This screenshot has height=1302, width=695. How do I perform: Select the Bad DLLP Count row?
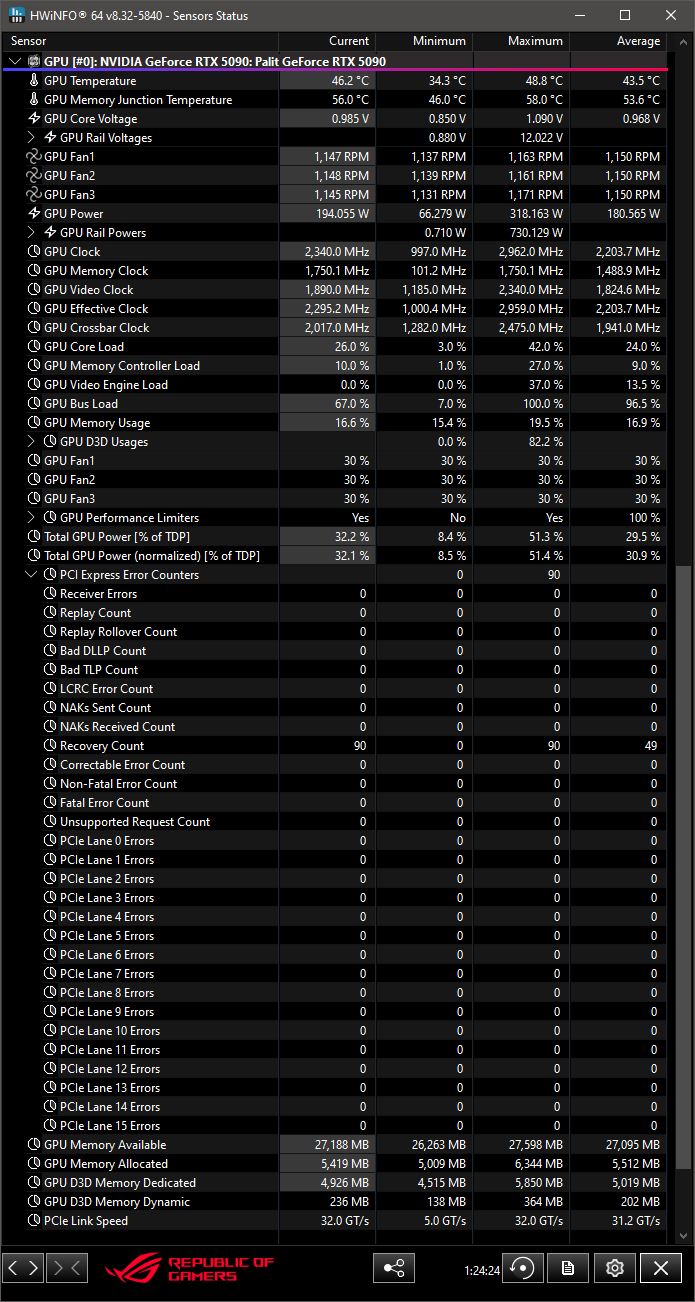click(x=334, y=651)
